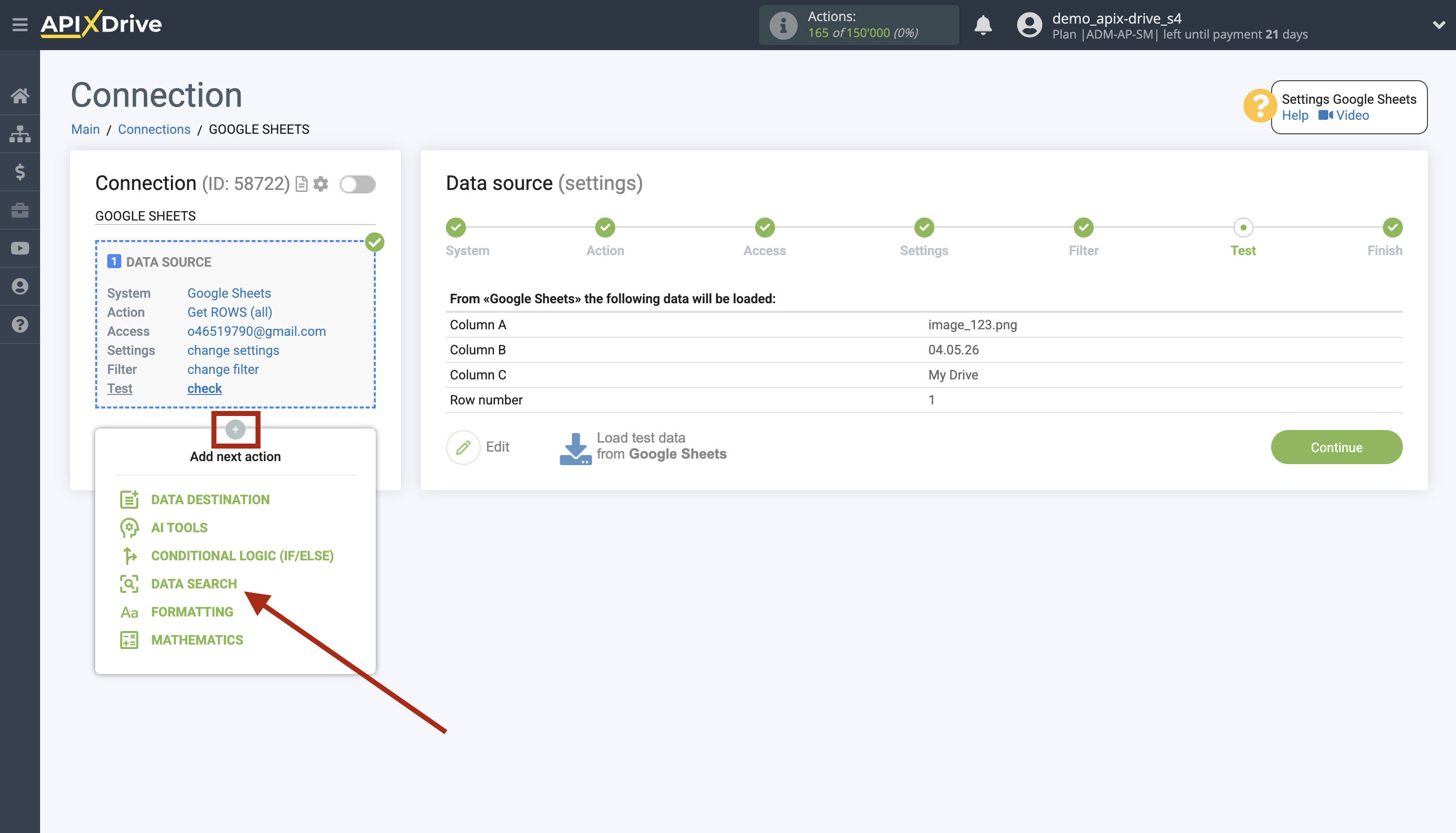Select DATA DESTINATION from the action menu
The image size is (1456, 833).
[x=210, y=500]
